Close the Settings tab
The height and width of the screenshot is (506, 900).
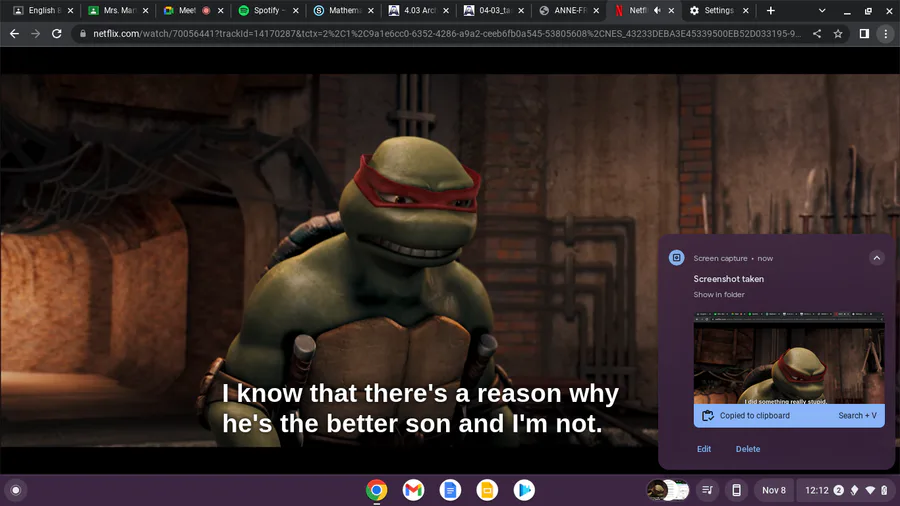(746, 10)
